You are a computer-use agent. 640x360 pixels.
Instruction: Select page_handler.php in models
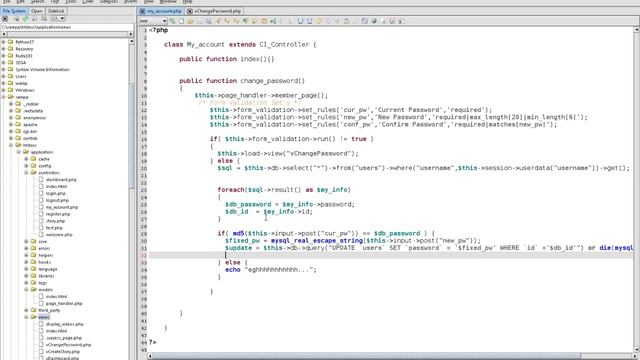point(64,304)
